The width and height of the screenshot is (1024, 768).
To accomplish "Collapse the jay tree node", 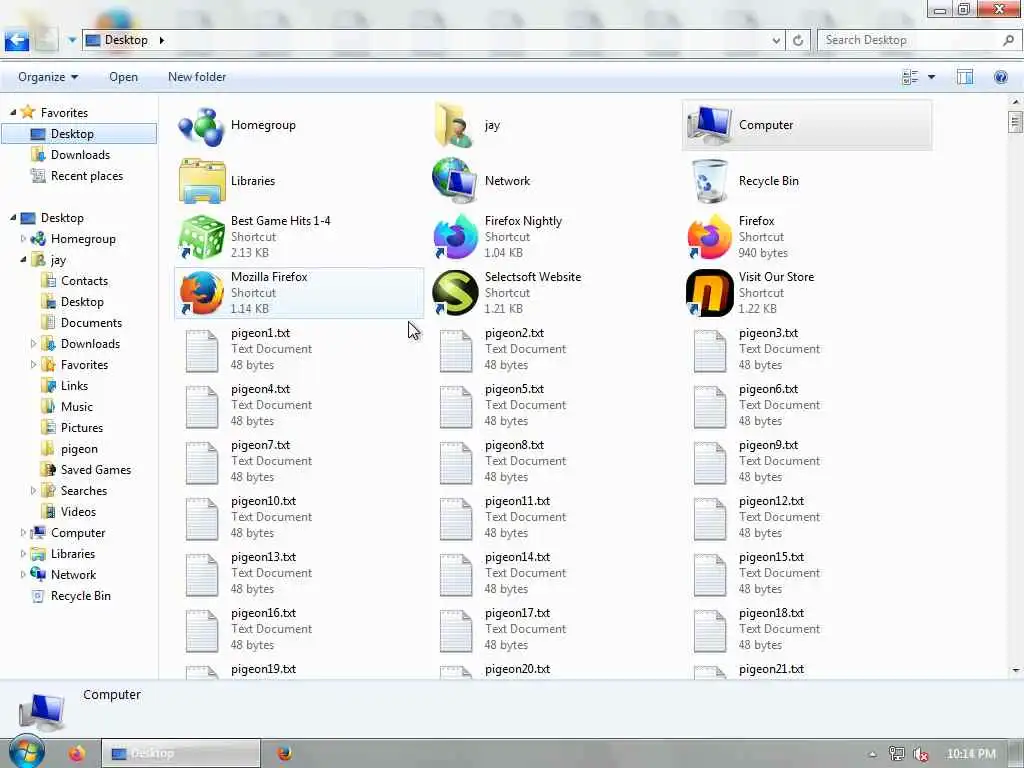I will (24, 259).
